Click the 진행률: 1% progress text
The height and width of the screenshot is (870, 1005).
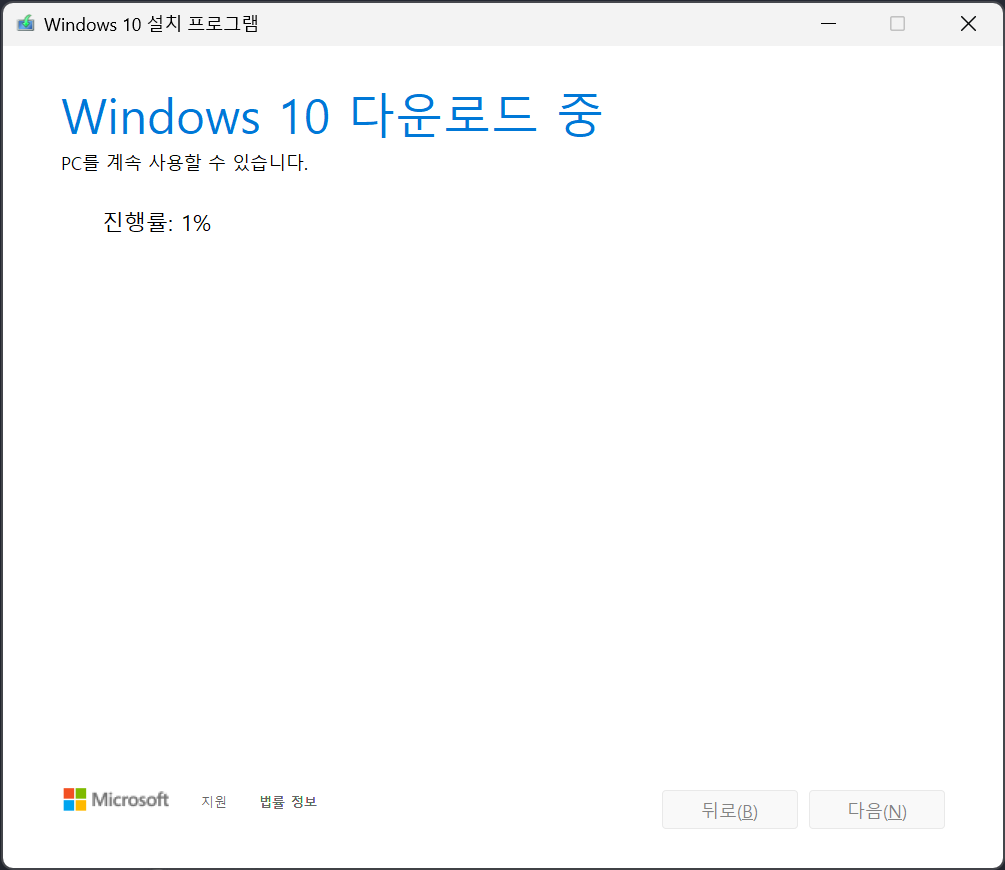point(157,222)
